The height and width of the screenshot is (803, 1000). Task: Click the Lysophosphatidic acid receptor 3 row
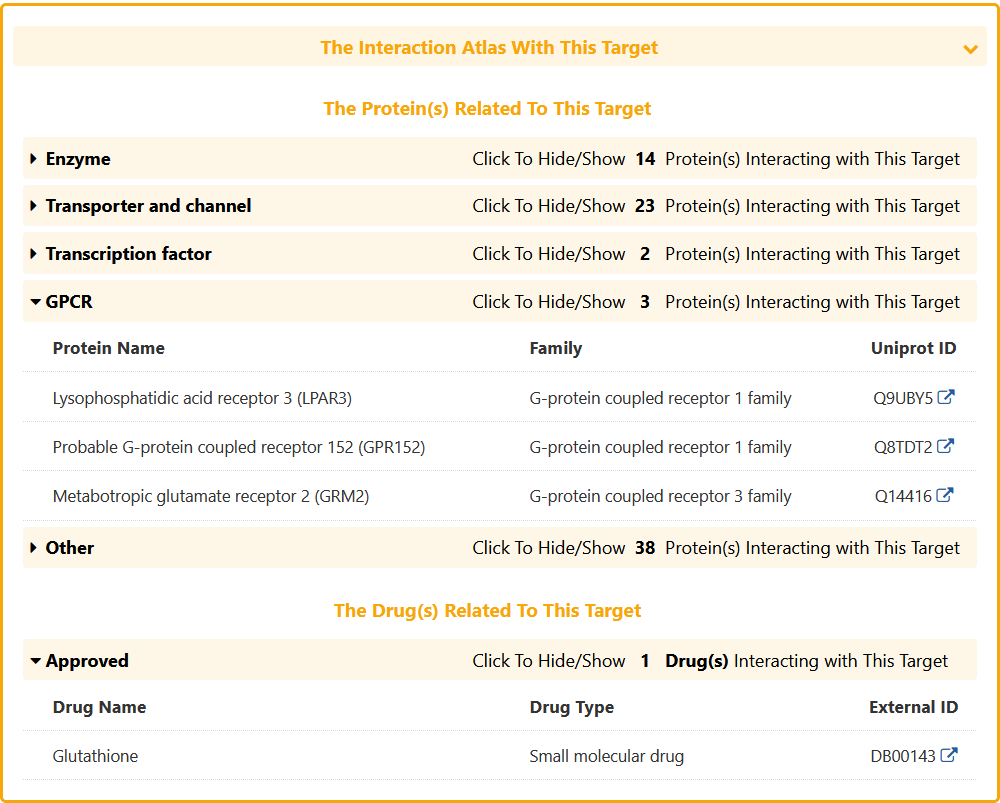coord(202,398)
